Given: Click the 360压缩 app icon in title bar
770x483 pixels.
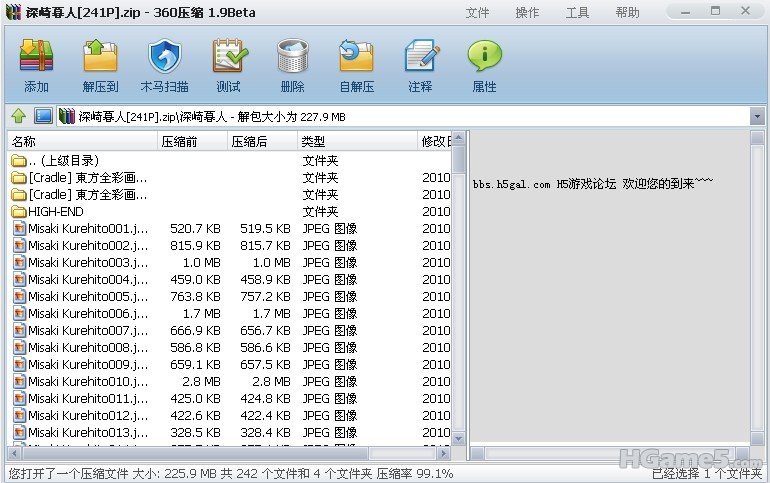Looking at the screenshot, I should (14, 12).
